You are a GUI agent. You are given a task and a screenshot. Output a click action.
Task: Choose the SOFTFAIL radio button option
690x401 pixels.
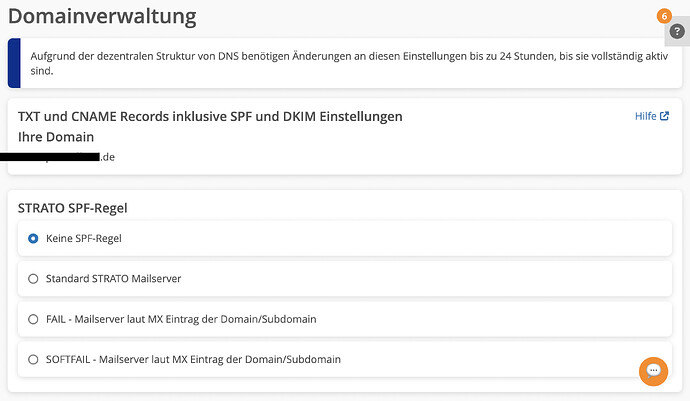pos(34,359)
